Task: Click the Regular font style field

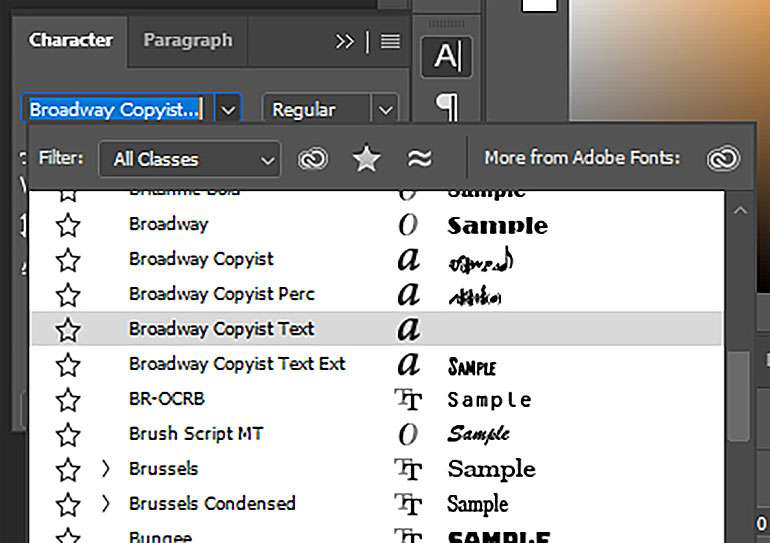Action: tap(316, 110)
